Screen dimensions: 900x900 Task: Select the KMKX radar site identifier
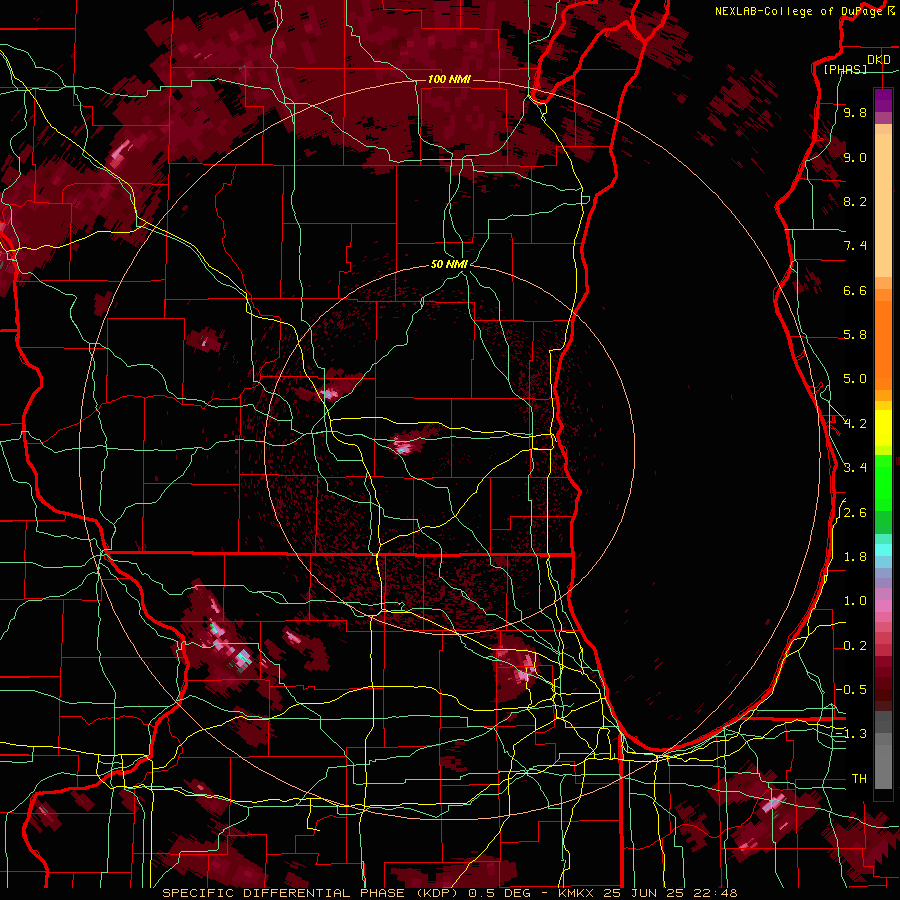tap(577, 893)
